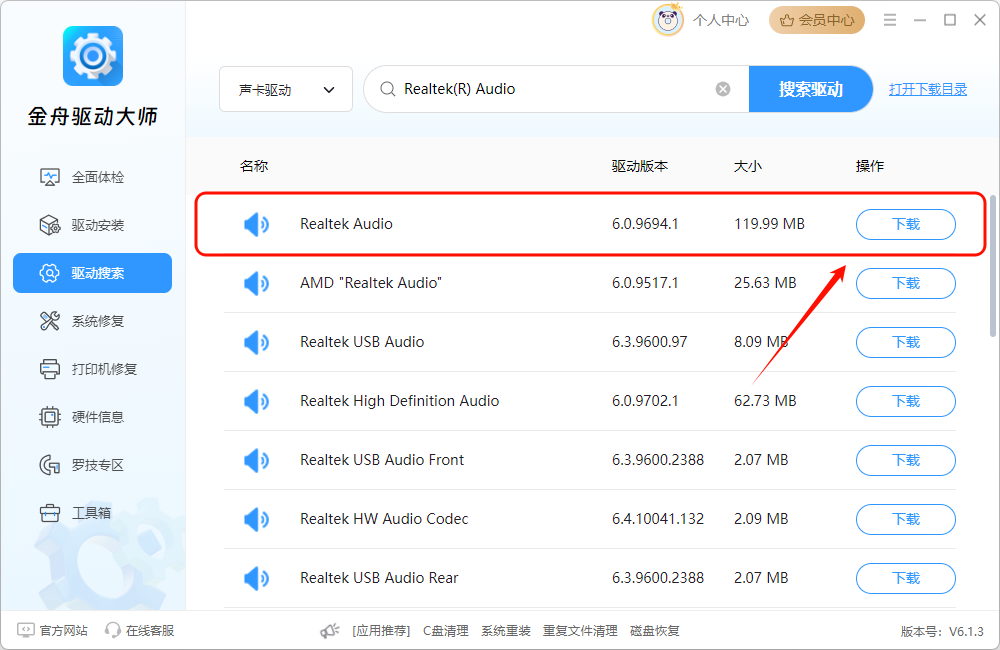Screen dimensions: 1000x650
Task: Open the 会员中心 button
Action: coord(817,20)
